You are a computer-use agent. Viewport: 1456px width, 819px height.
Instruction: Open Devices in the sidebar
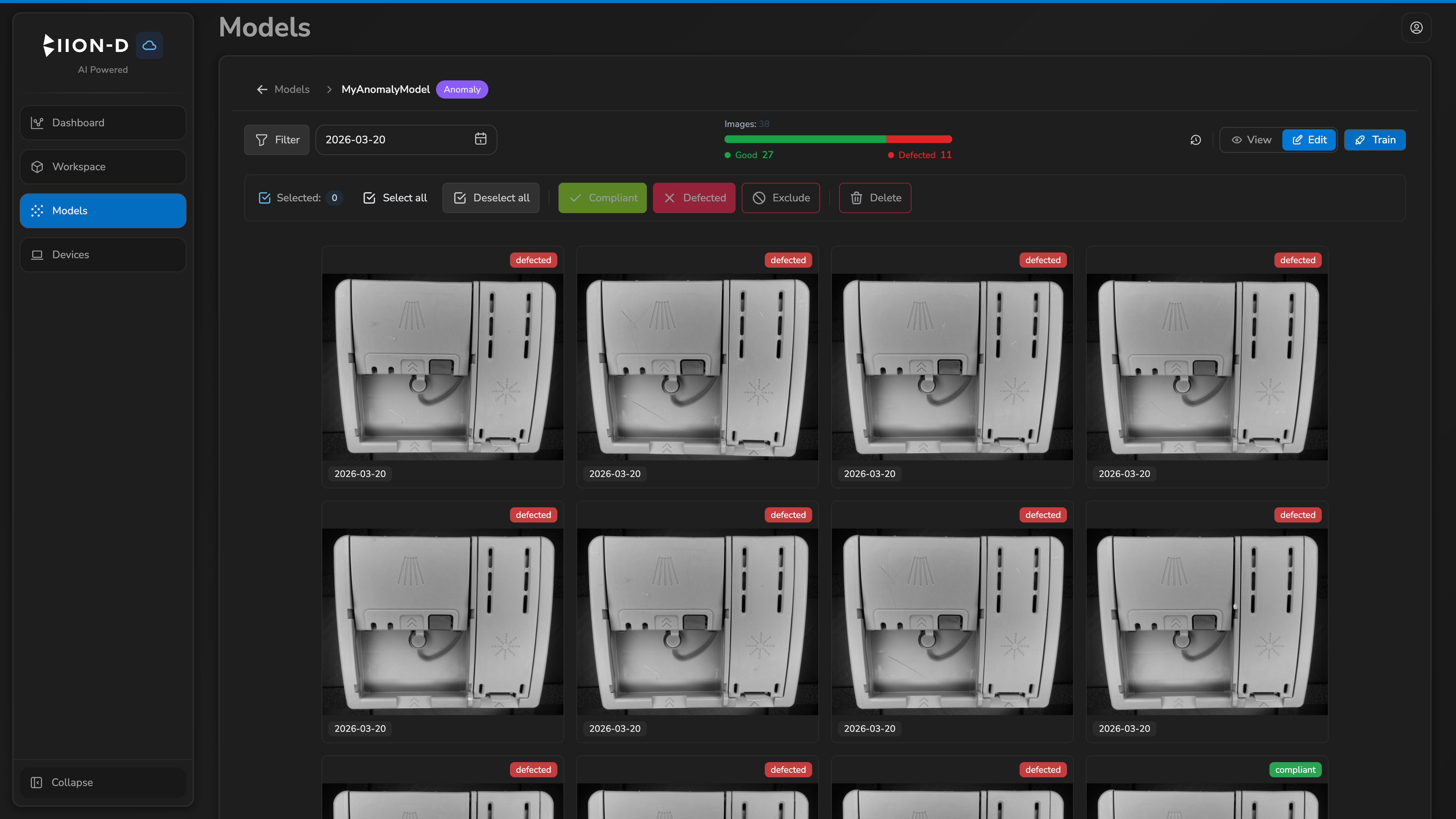click(x=103, y=255)
